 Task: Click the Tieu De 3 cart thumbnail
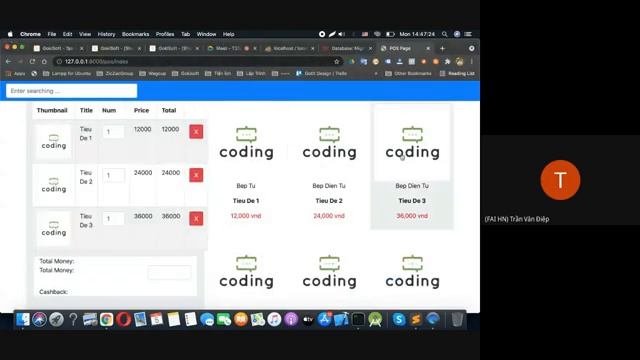53,229
